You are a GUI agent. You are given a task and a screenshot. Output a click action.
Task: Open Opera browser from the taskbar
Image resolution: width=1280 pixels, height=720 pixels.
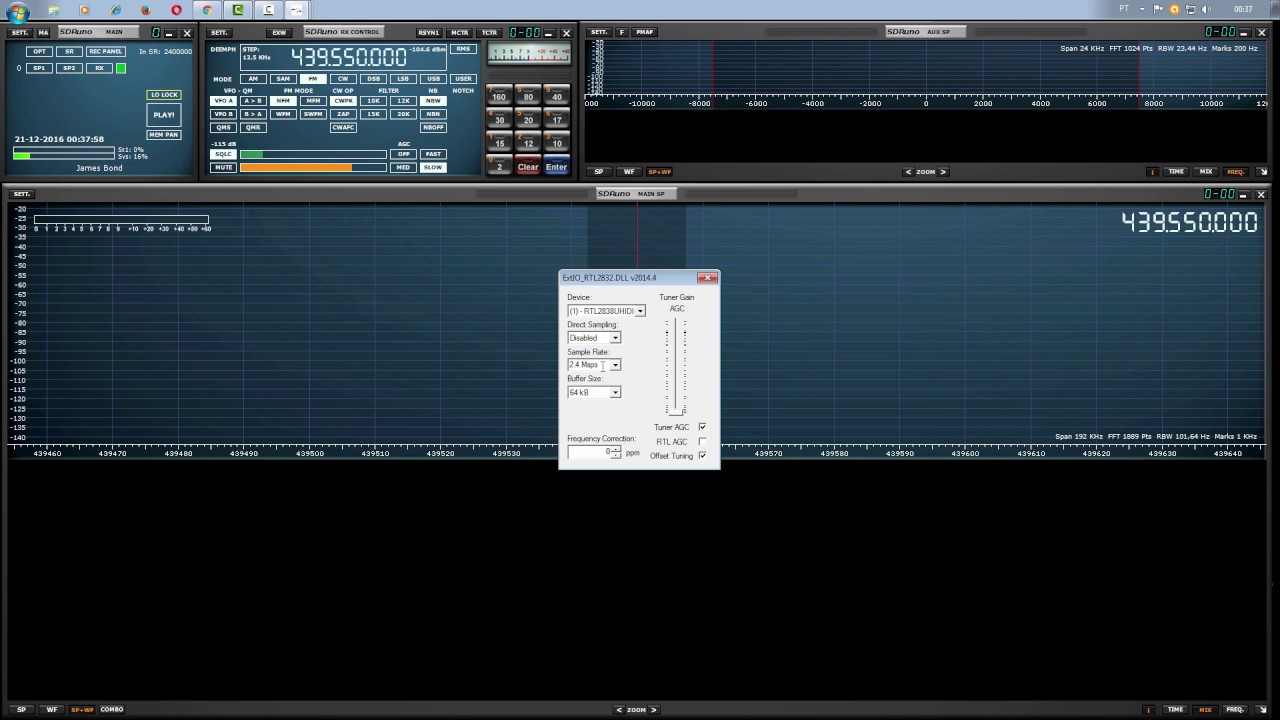point(177,10)
